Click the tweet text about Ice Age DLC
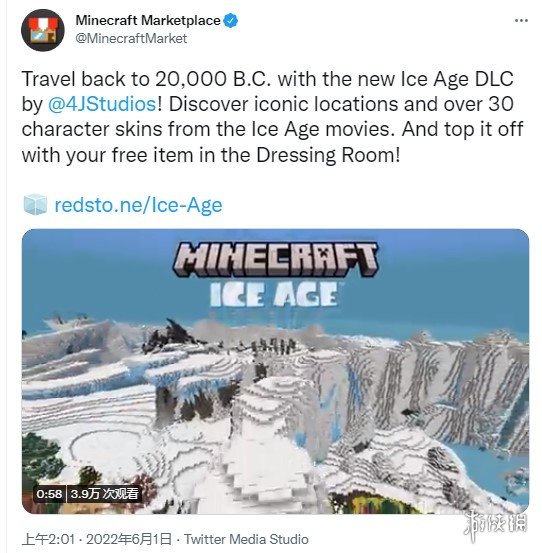The image size is (542, 553). pyautogui.click(x=272, y=117)
